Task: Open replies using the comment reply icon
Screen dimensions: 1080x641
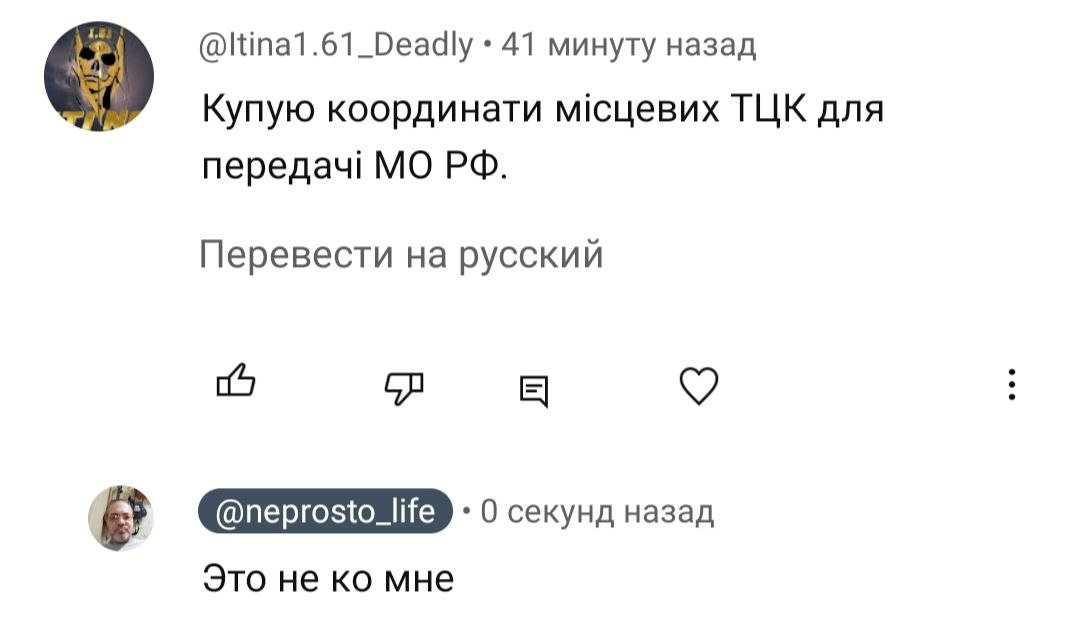Action: 534,389
